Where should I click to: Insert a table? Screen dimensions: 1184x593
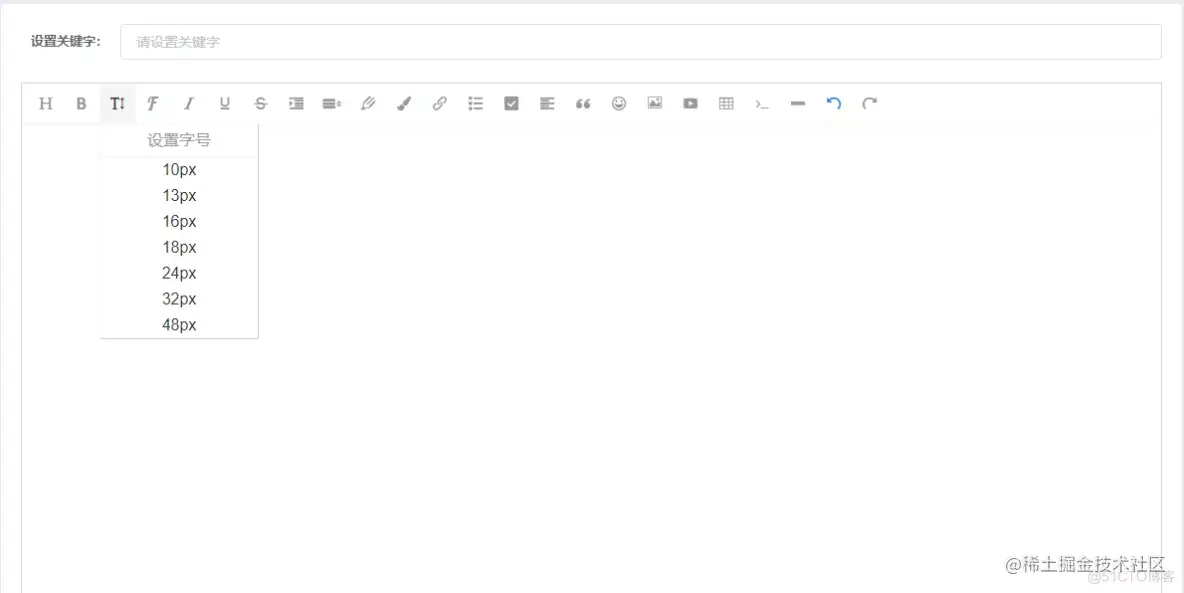click(x=726, y=103)
